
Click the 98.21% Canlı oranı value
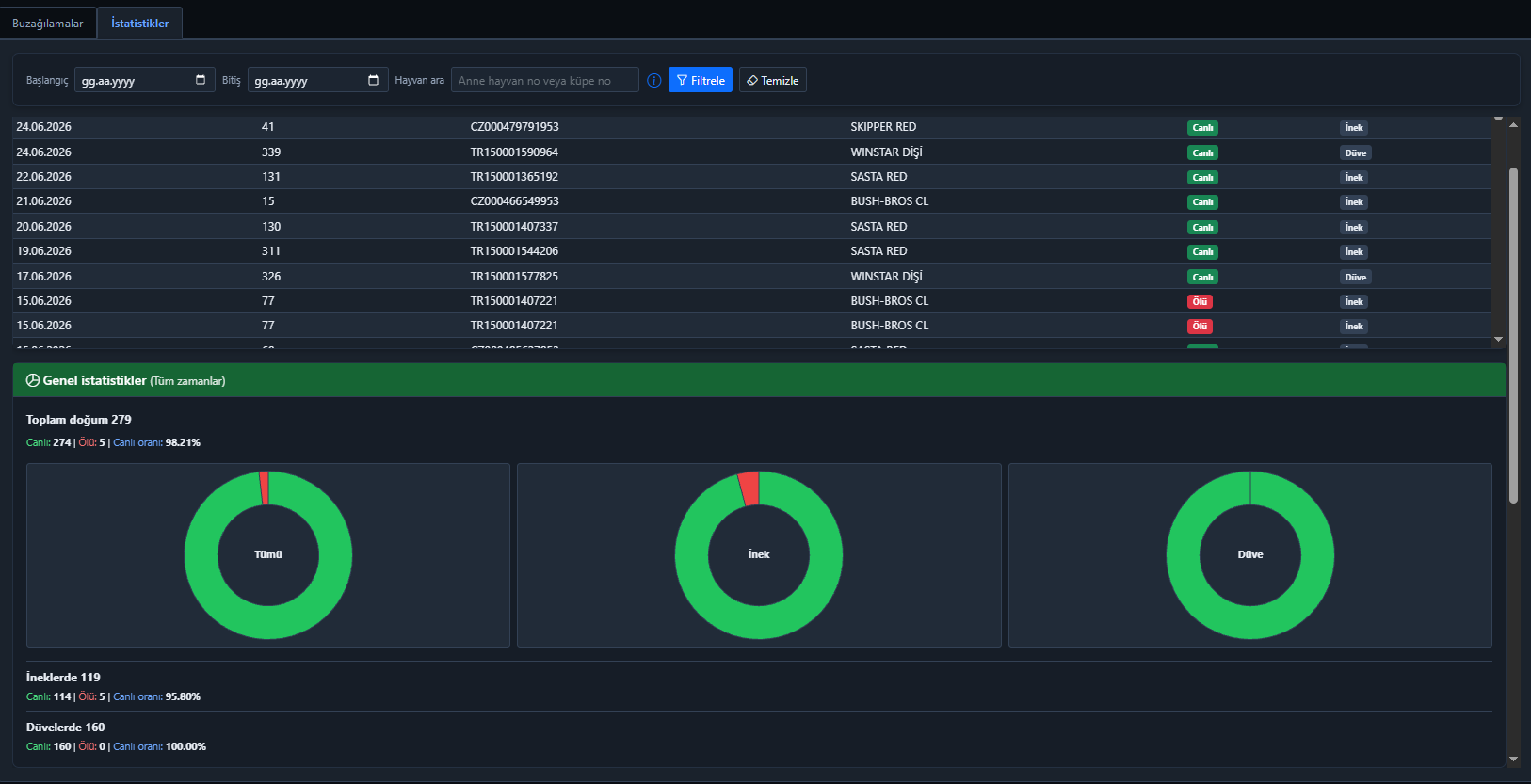coord(183,442)
